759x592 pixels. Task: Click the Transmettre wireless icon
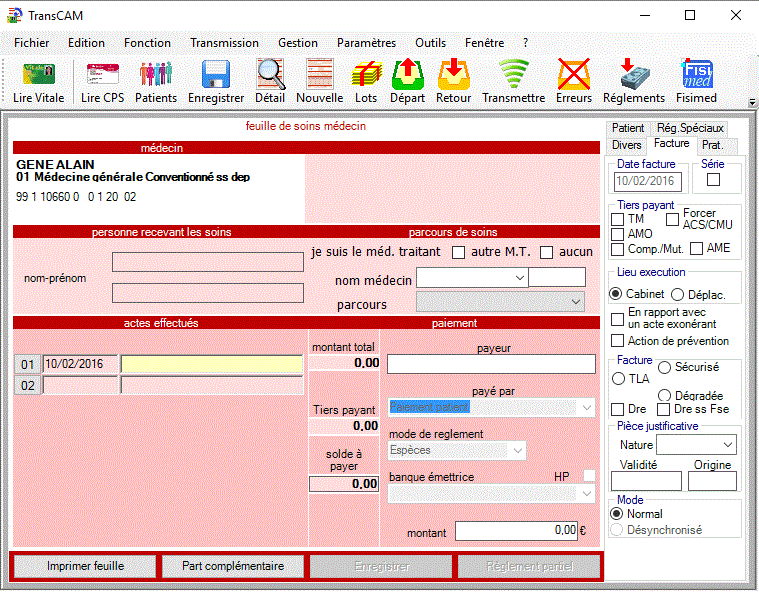pos(514,74)
